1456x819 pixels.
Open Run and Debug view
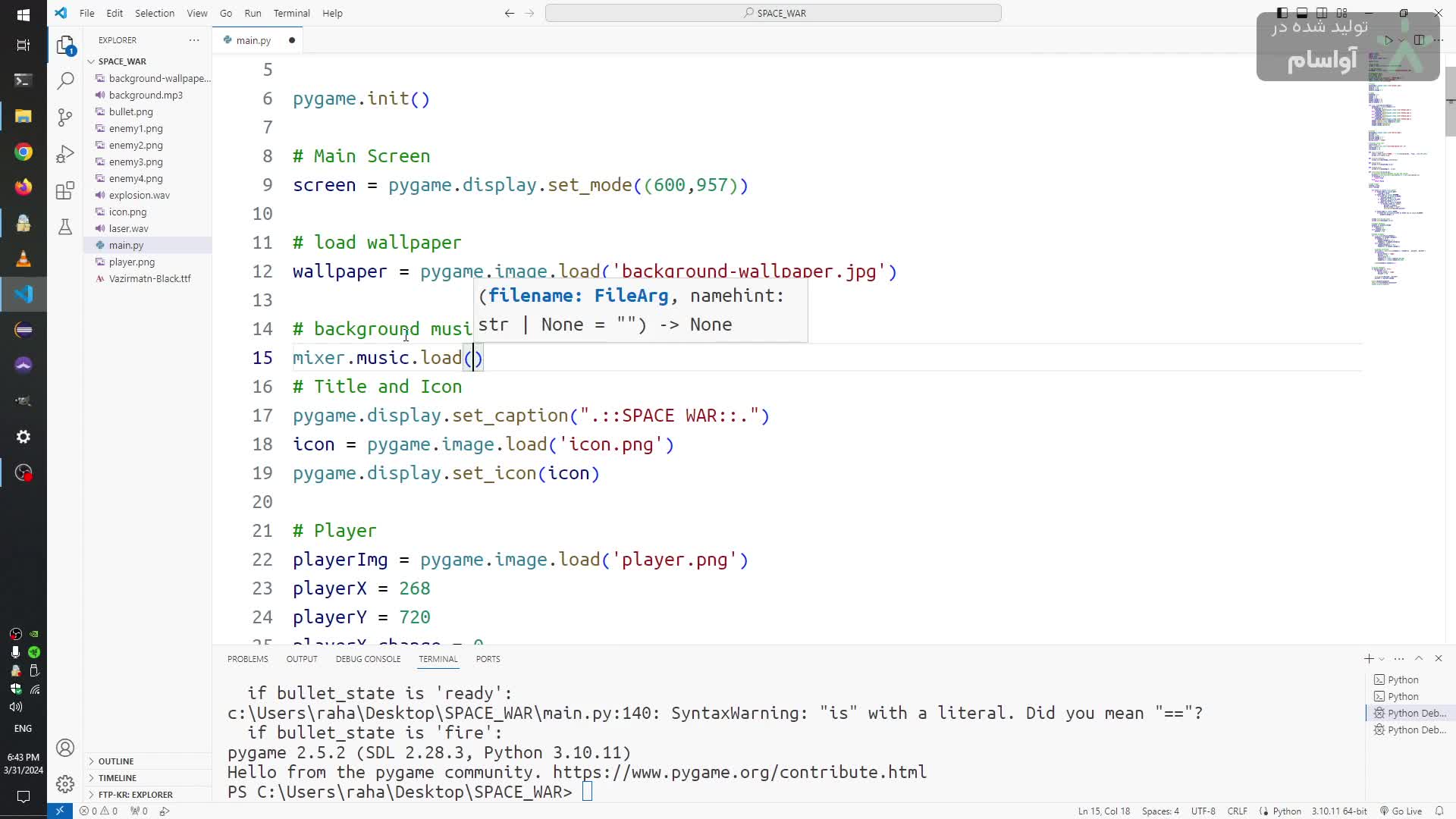pos(66,154)
